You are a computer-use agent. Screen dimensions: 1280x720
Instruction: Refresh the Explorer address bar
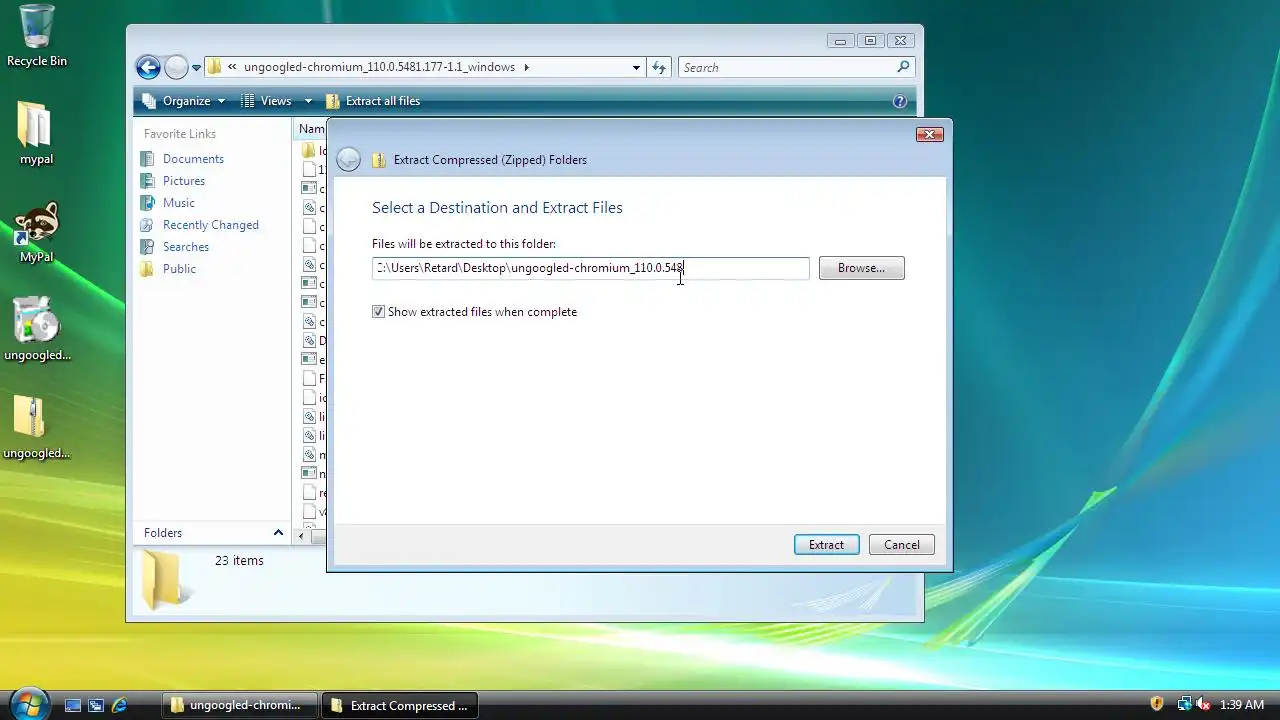tap(658, 68)
